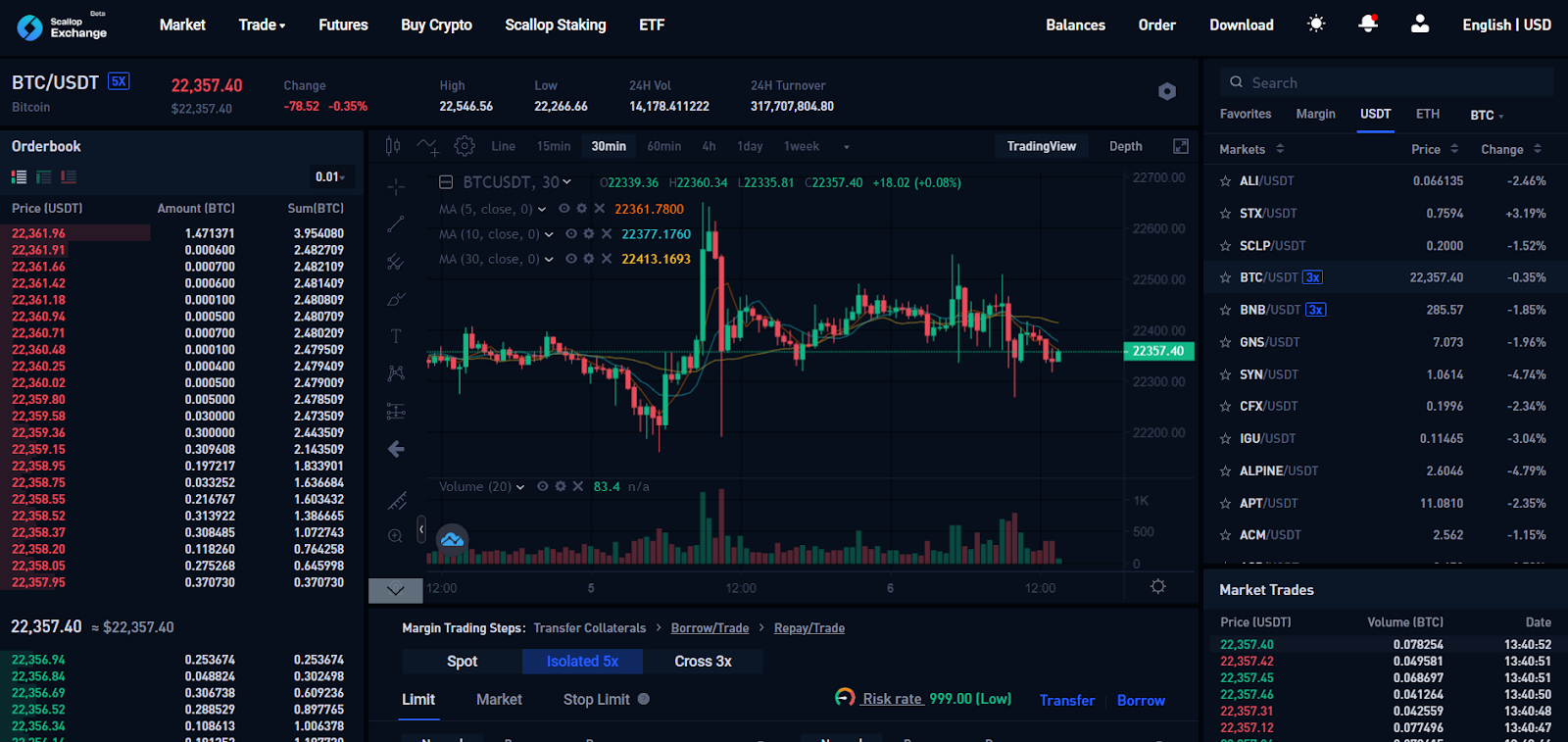Expand the chart to fullscreen
Screen dimensions: 1568x742
[x=1181, y=146]
